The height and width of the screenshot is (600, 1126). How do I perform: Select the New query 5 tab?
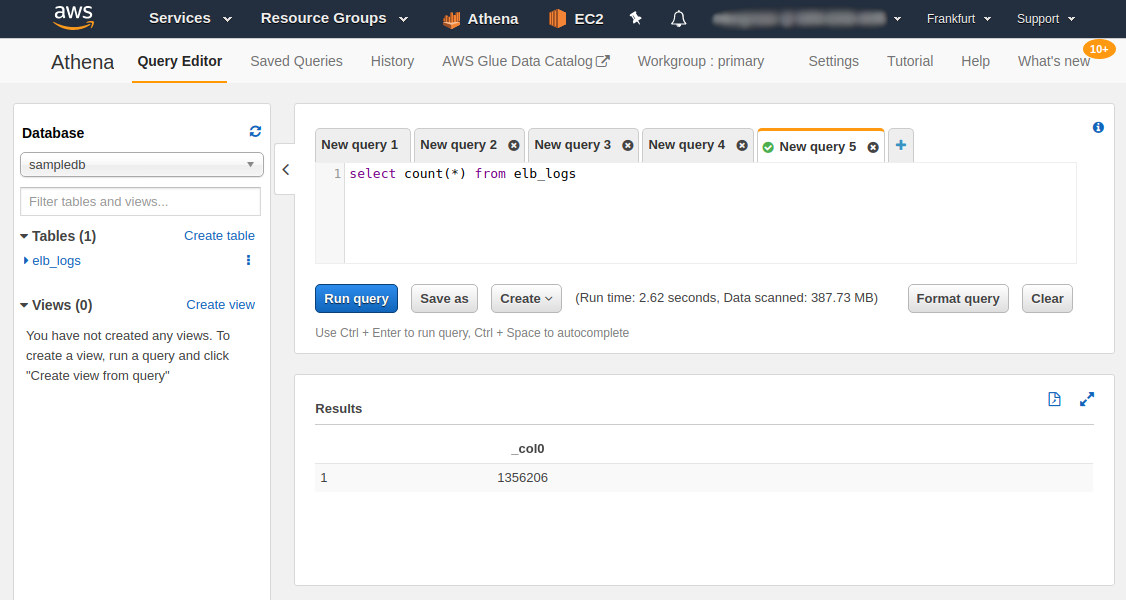817,146
